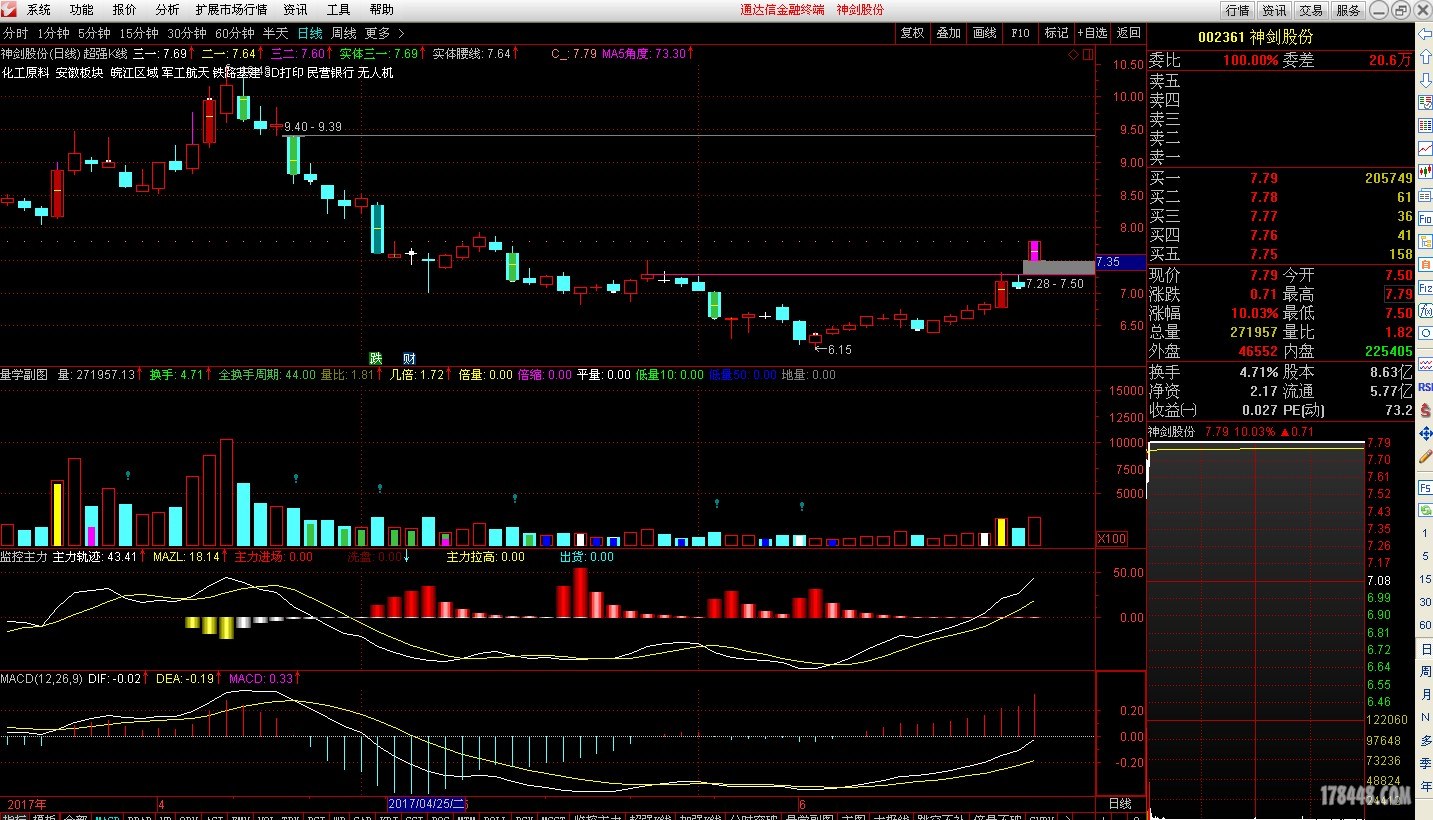This screenshot has height=820, width=1433.
Task: Click the 2017/04/25 date marker on time axis
Action: point(427,804)
